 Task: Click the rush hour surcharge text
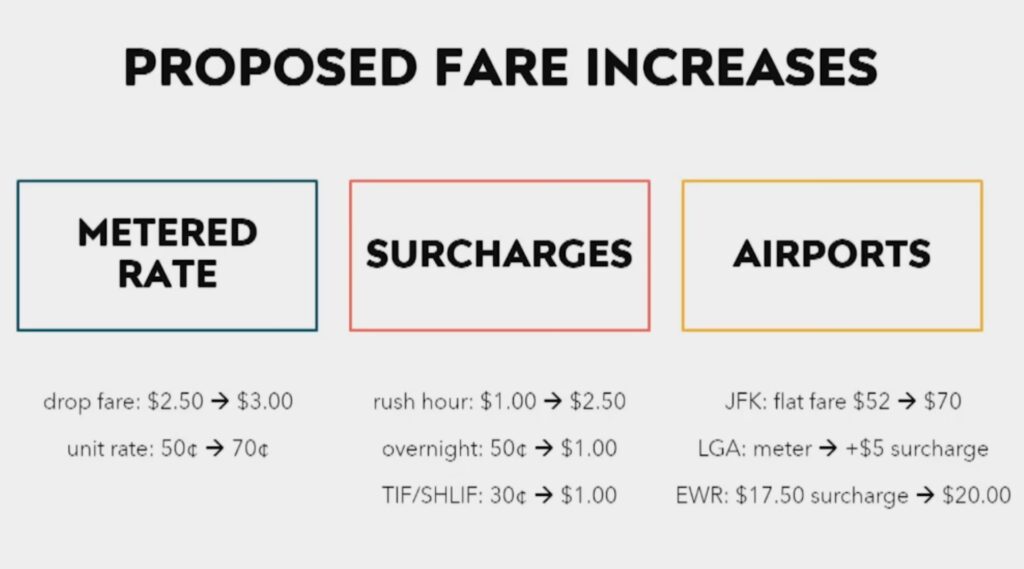tap(499, 402)
